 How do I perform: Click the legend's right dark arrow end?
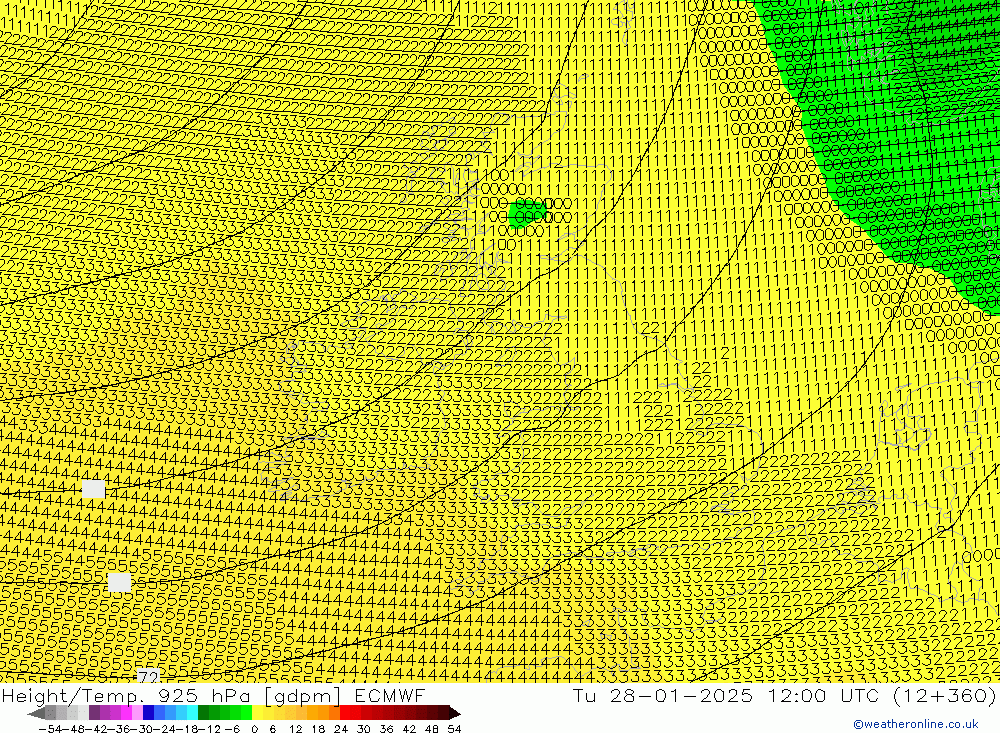coord(455,713)
